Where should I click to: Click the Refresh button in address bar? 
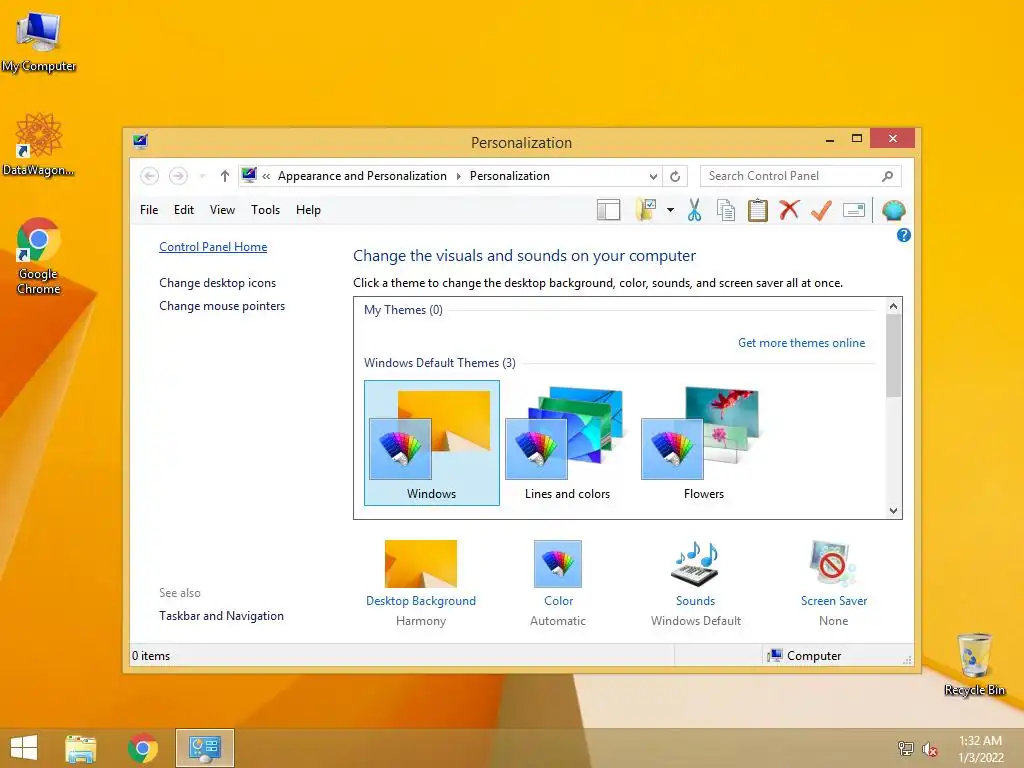[x=675, y=176]
